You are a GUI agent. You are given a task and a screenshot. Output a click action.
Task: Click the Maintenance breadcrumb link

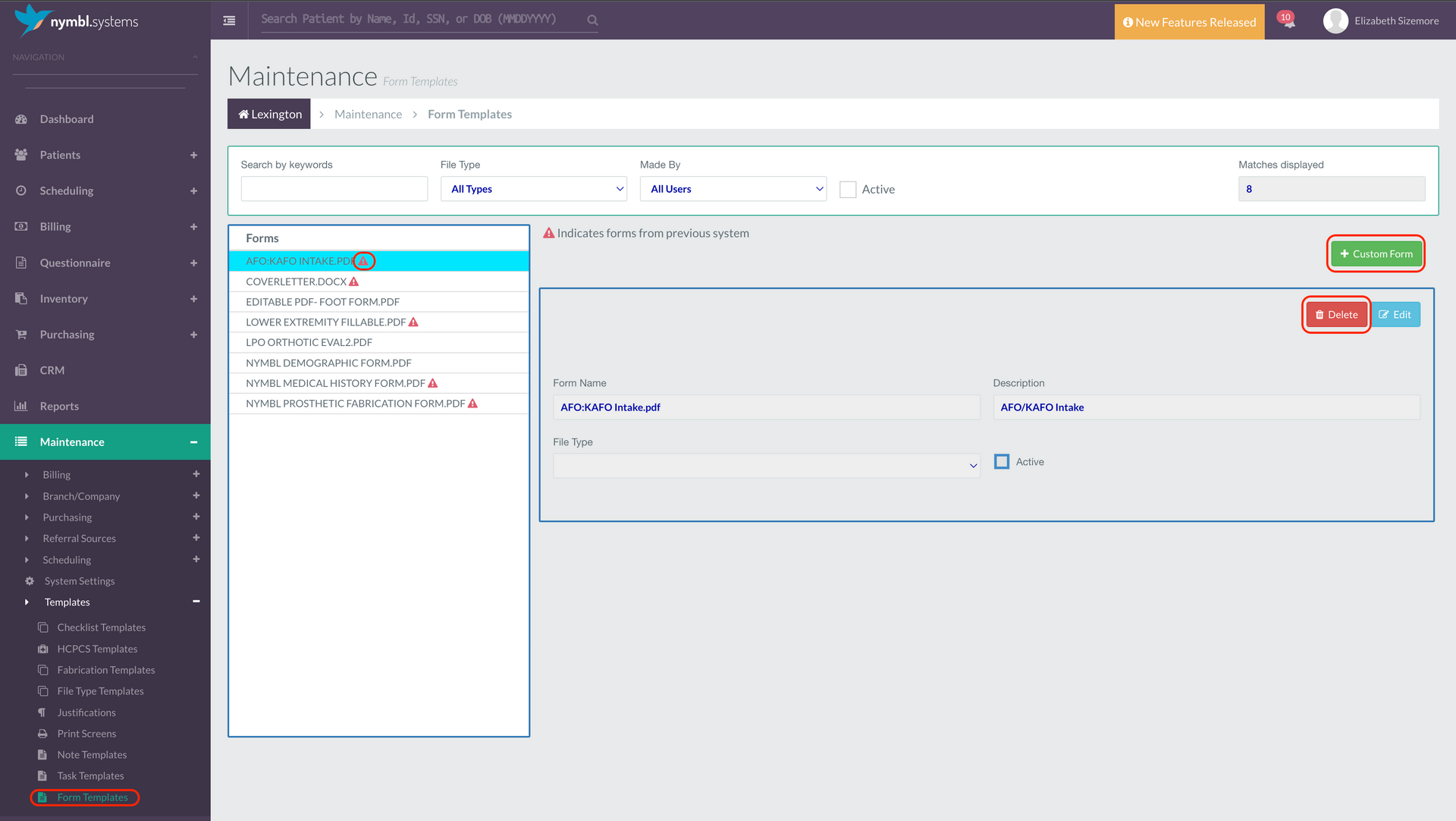(x=368, y=114)
